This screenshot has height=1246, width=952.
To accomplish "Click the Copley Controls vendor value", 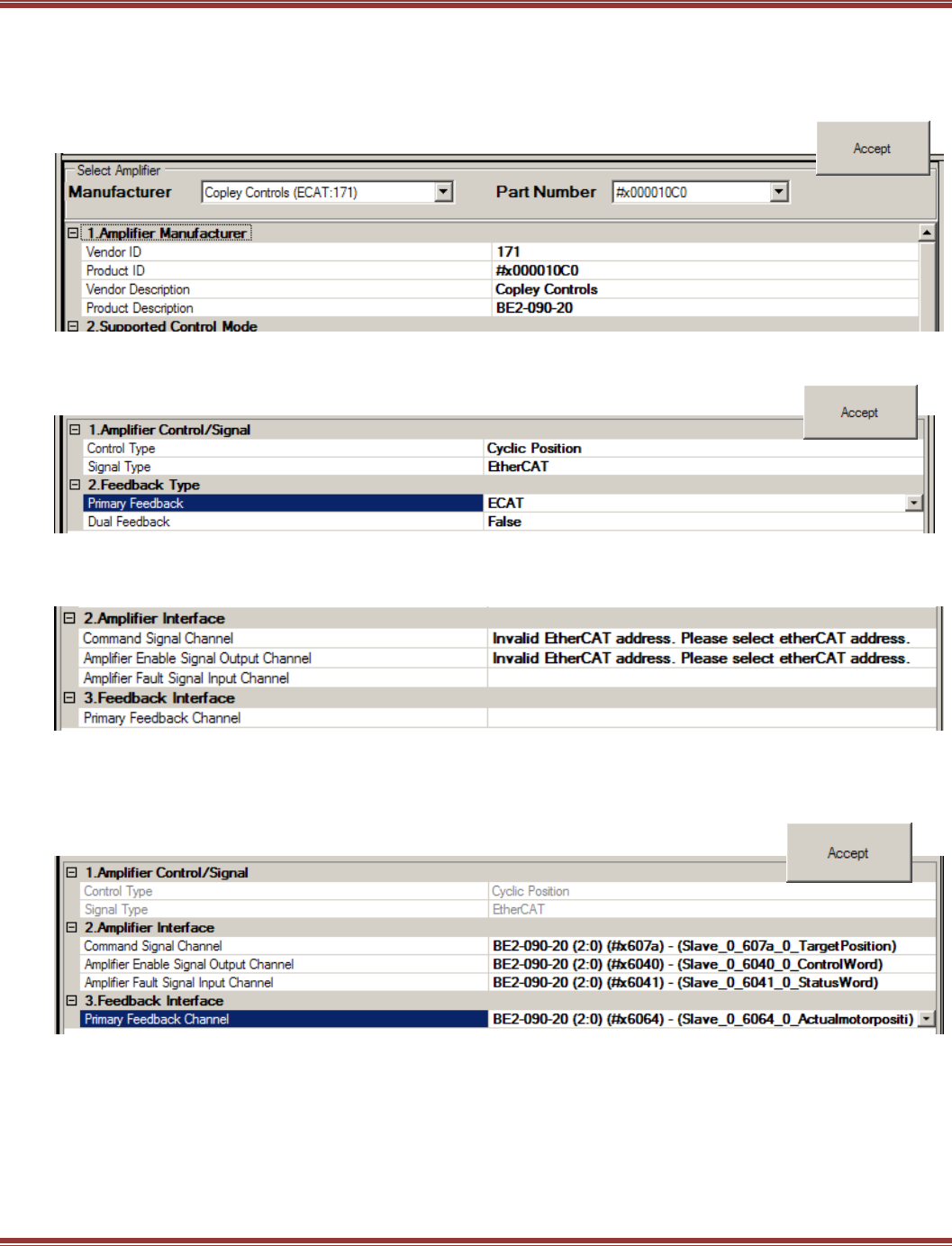I will pos(546,289).
